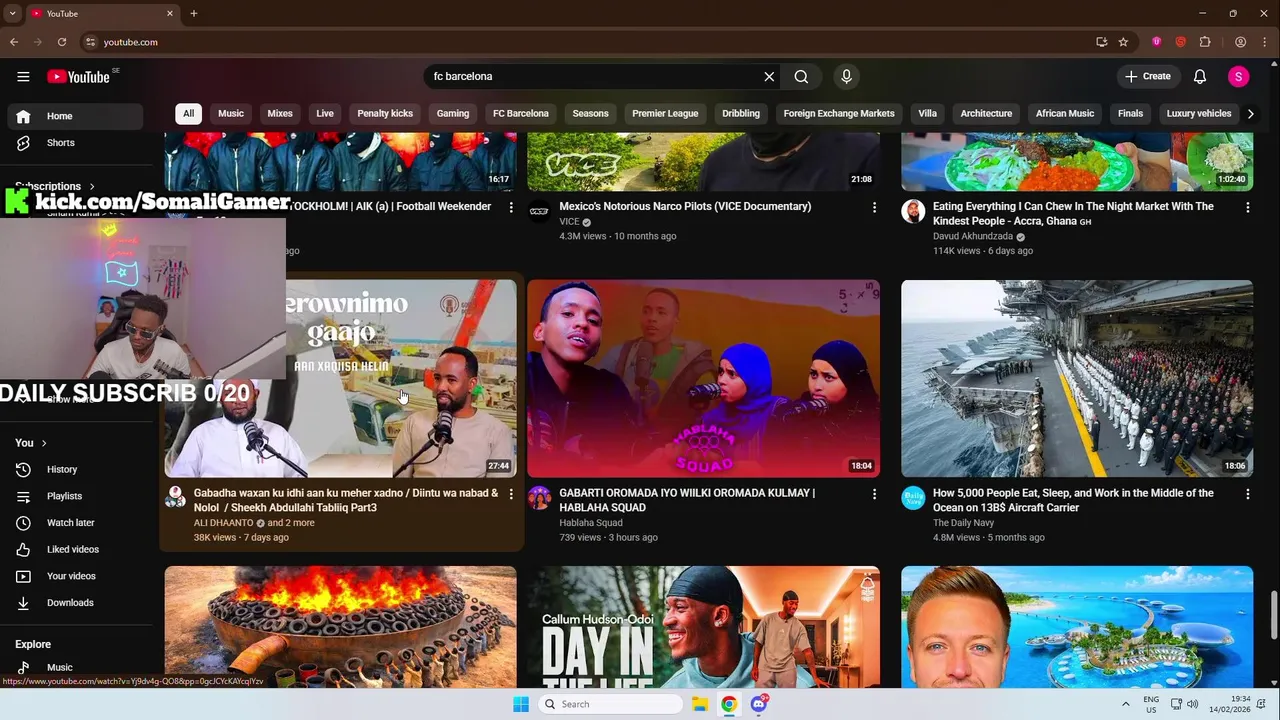The image size is (1280, 720).
Task: Click the Hablaha Squad channel avatar
Action: click(x=540, y=498)
